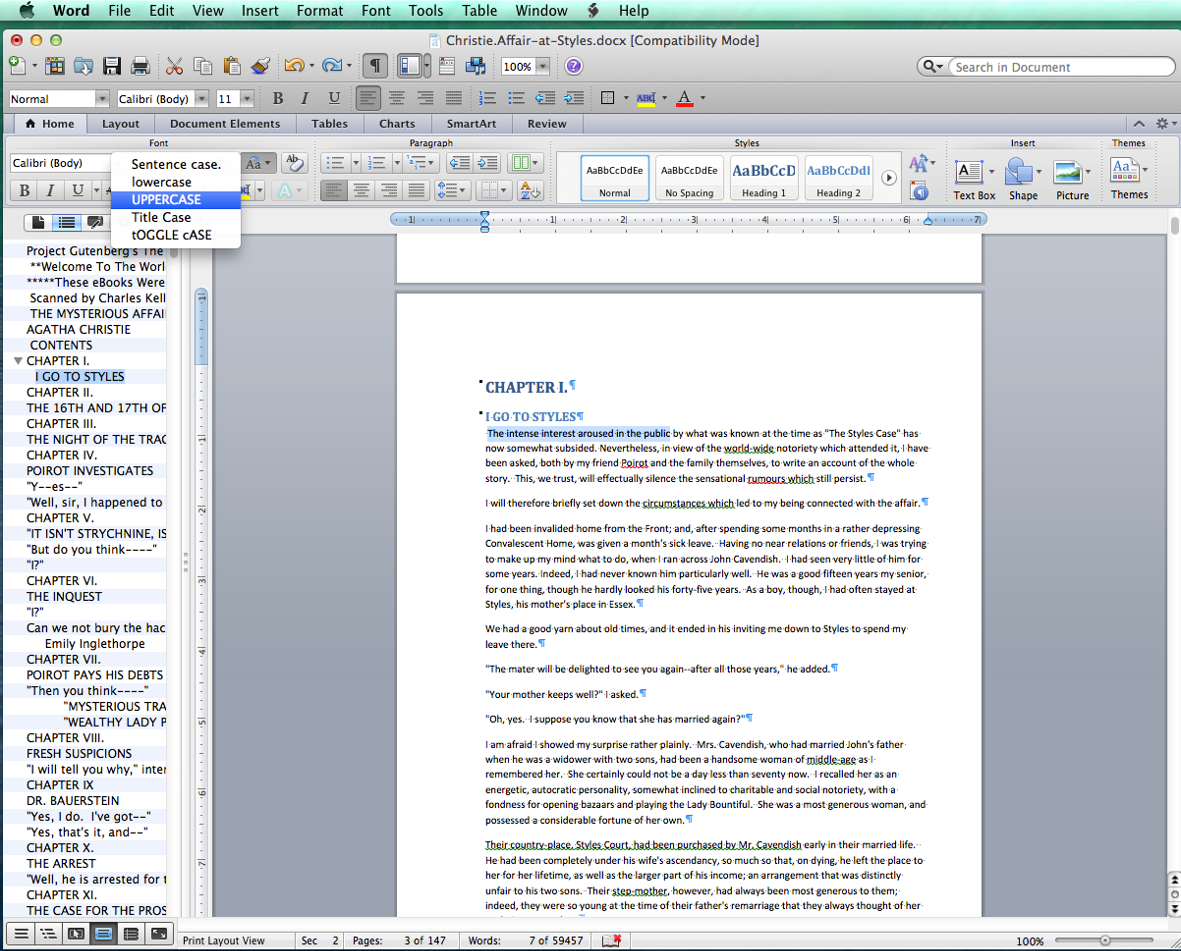Viewport: 1181px width, 951px height.
Task: Click the Undo arrow icon
Action: [x=293, y=66]
